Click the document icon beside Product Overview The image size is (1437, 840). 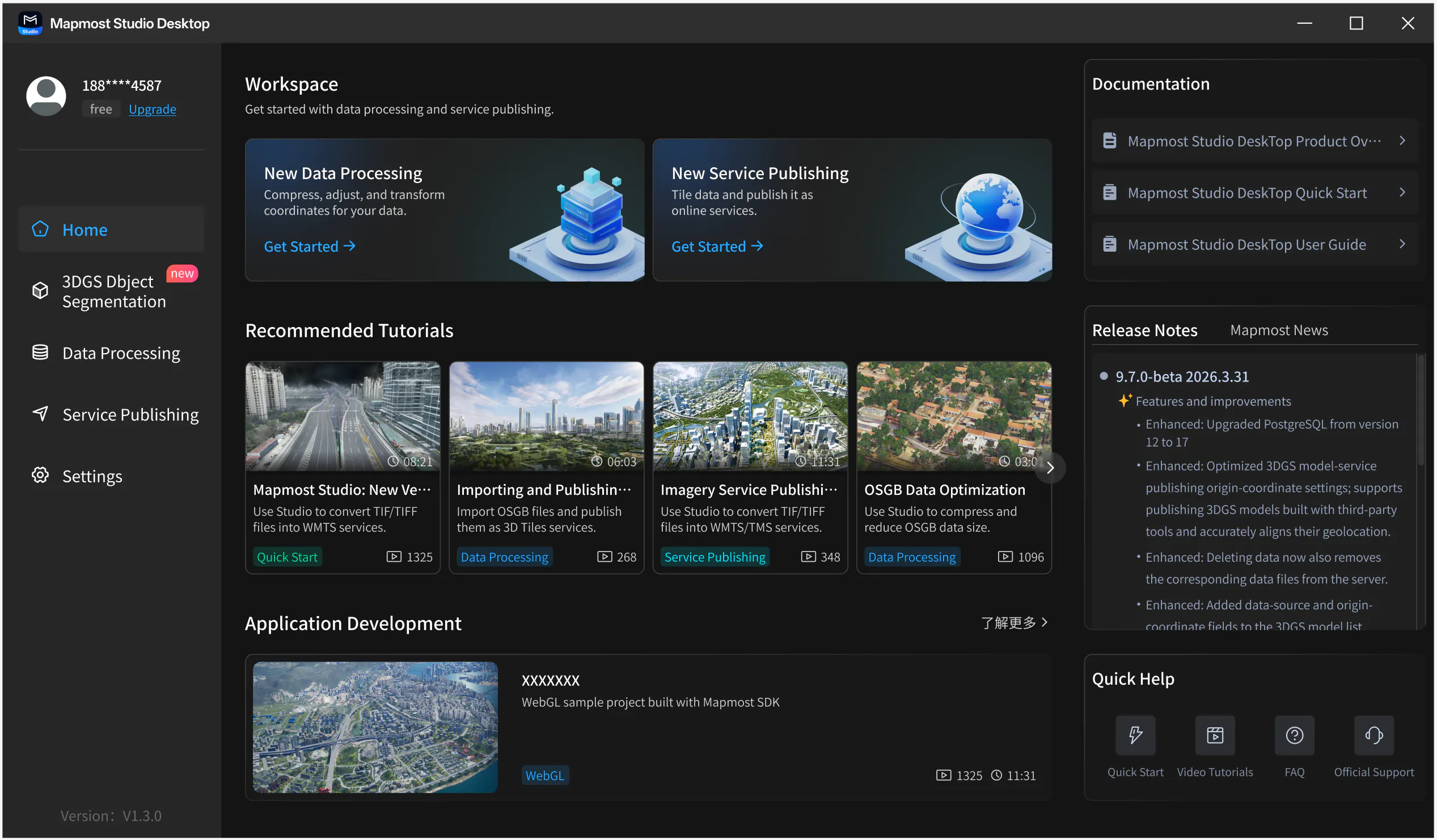coord(1110,141)
